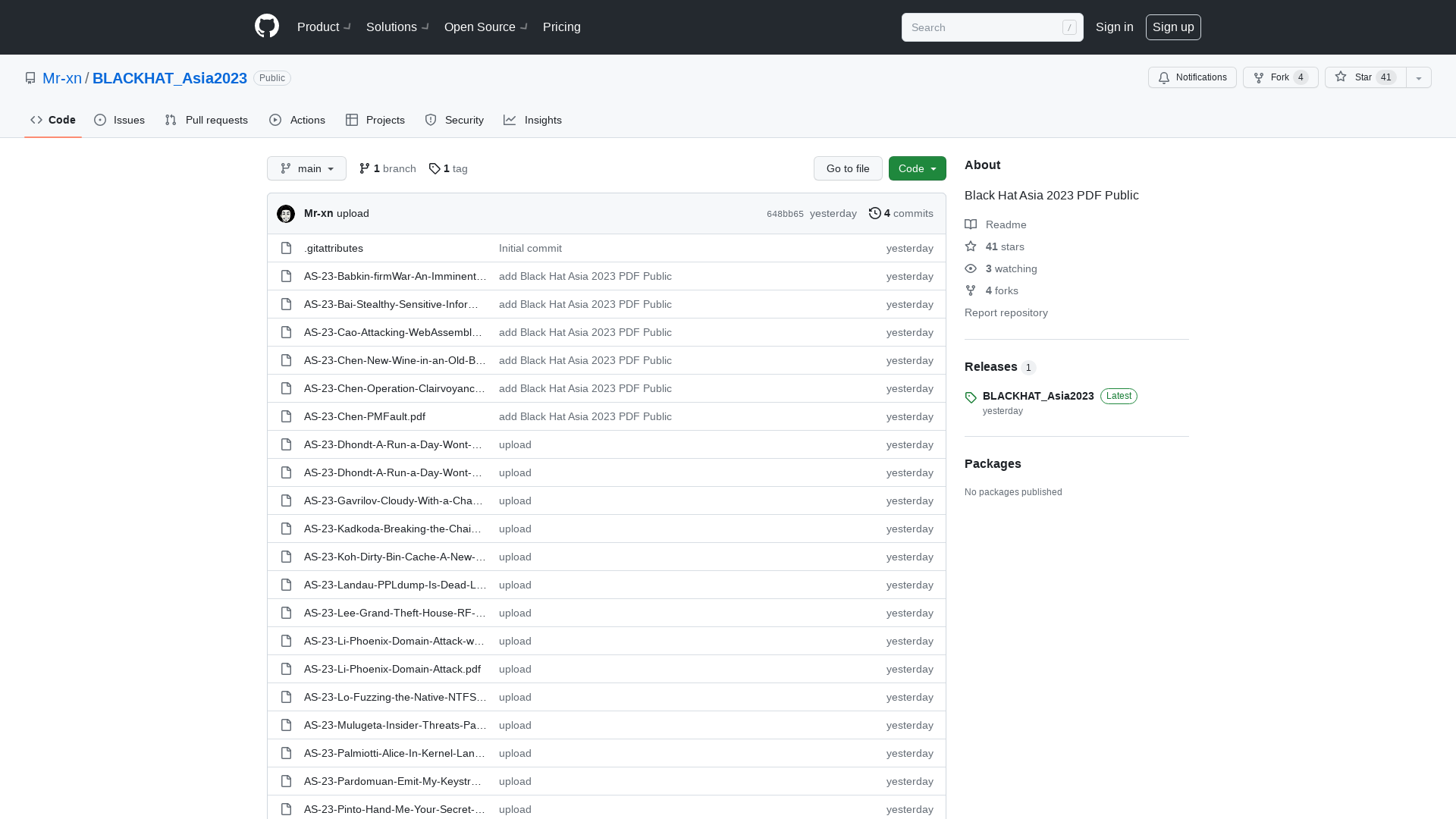Open AS-23-Kadkoda-Breaking-the-Chain file
This screenshot has width=1456, height=819.
[x=393, y=529]
